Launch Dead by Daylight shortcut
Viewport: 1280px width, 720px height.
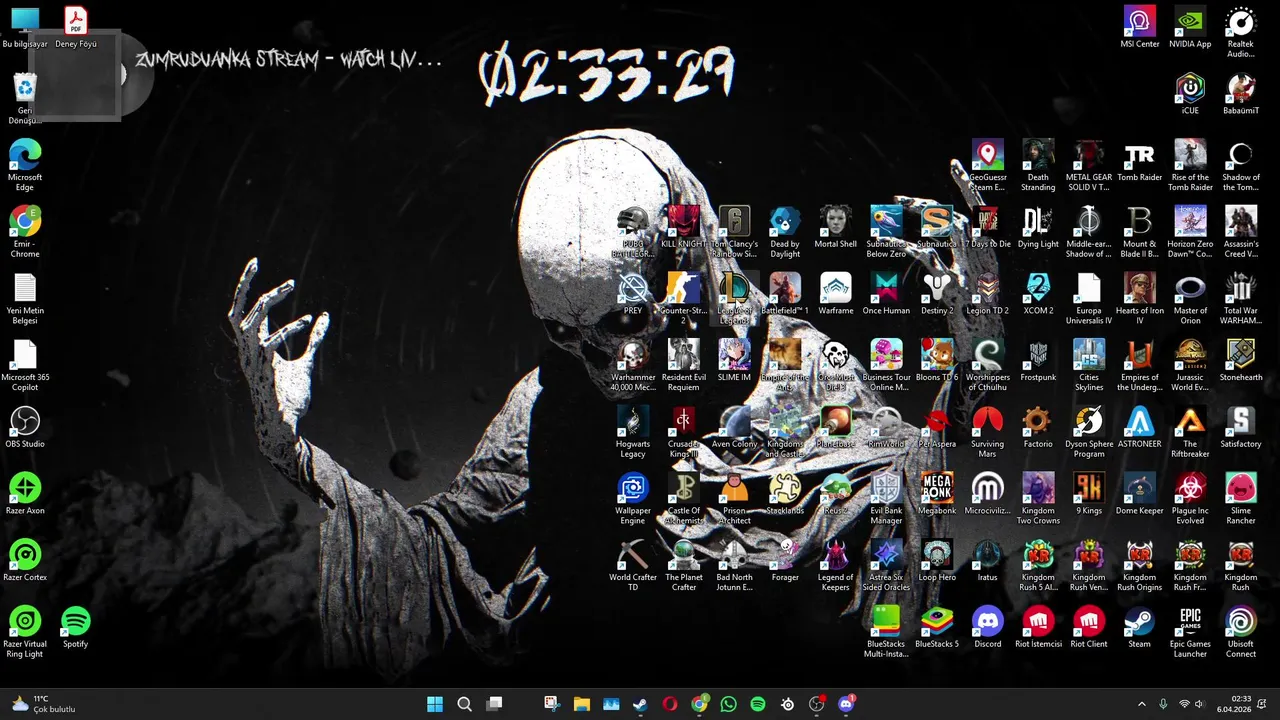click(785, 232)
